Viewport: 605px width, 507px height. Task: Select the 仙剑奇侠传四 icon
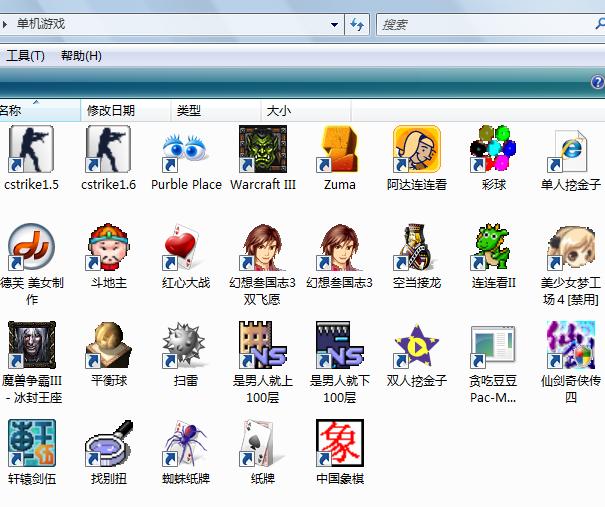pyautogui.click(x=571, y=345)
